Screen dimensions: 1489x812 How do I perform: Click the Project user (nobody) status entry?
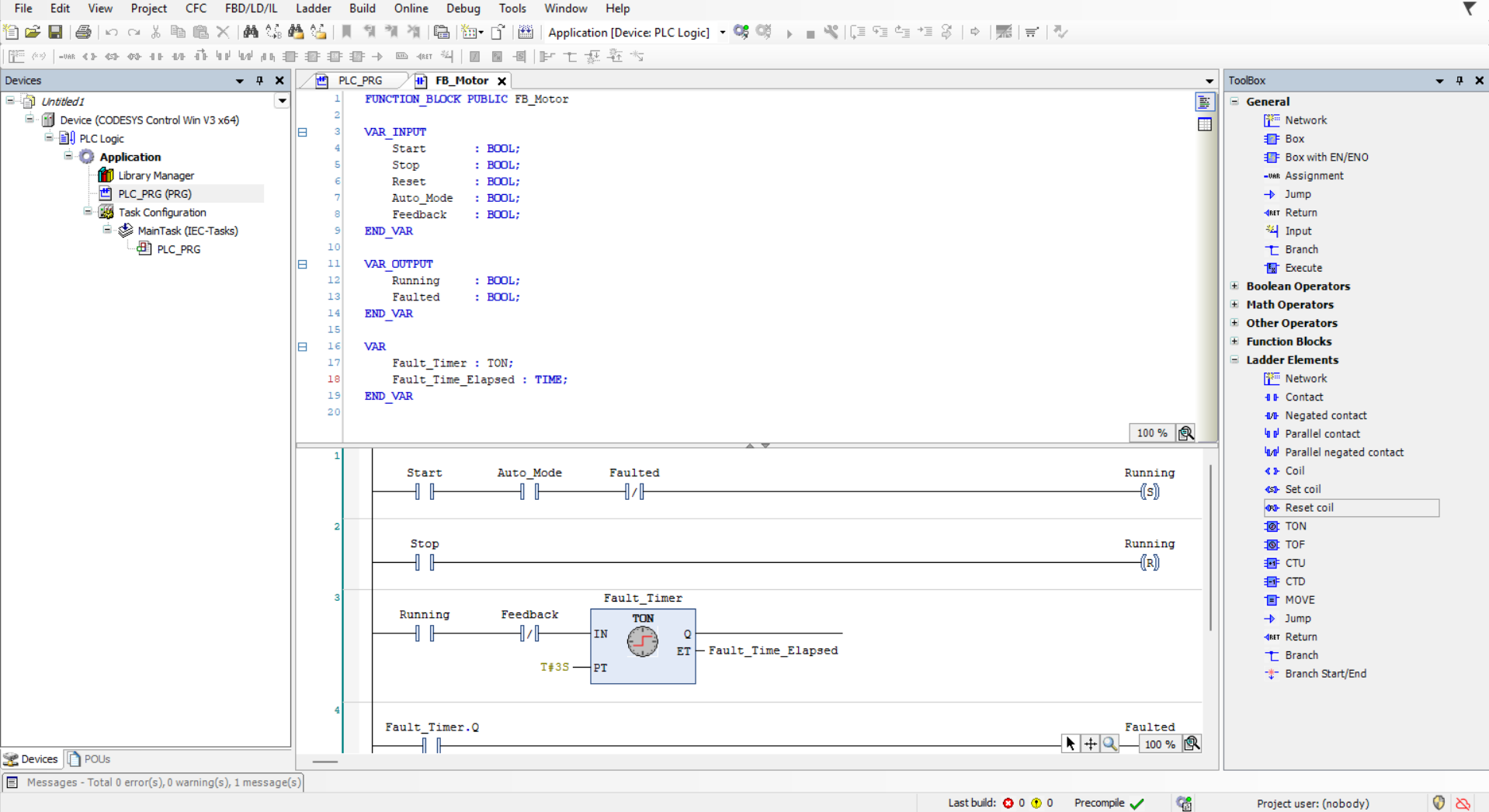[x=1312, y=803]
